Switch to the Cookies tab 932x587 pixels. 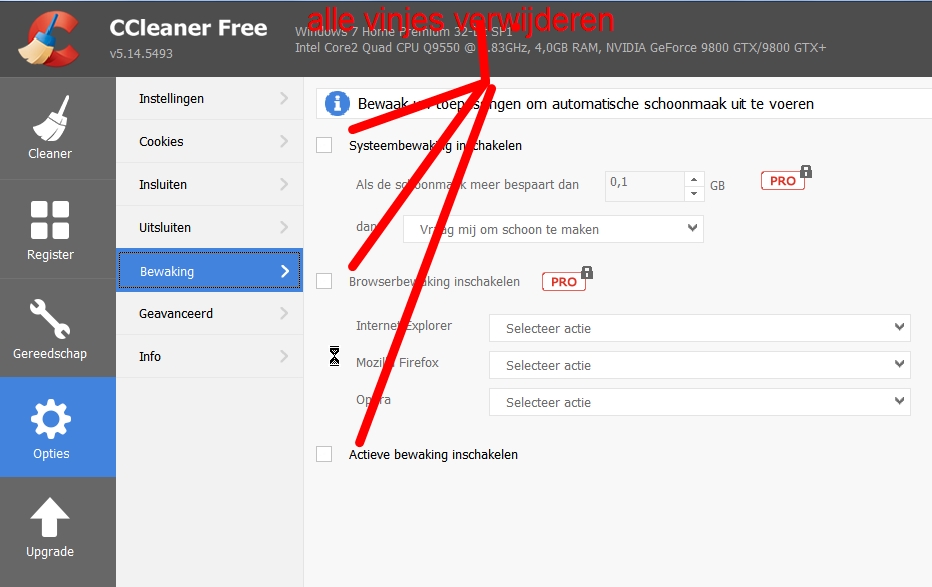pyautogui.click(x=209, y=141)
